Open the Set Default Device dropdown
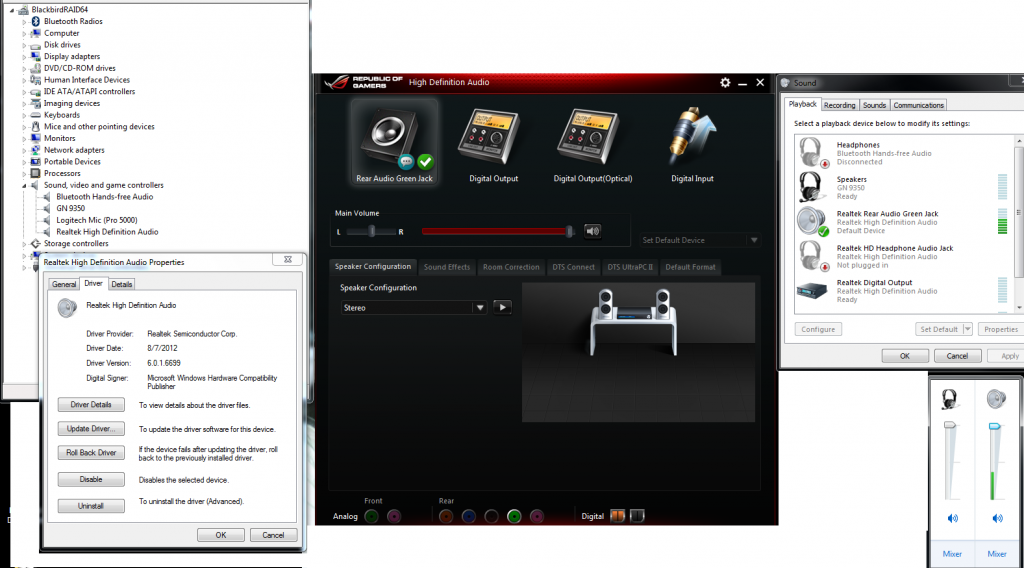Image resolution: width=1024 pixels, height=568 pixels. (x=699, y=240)
